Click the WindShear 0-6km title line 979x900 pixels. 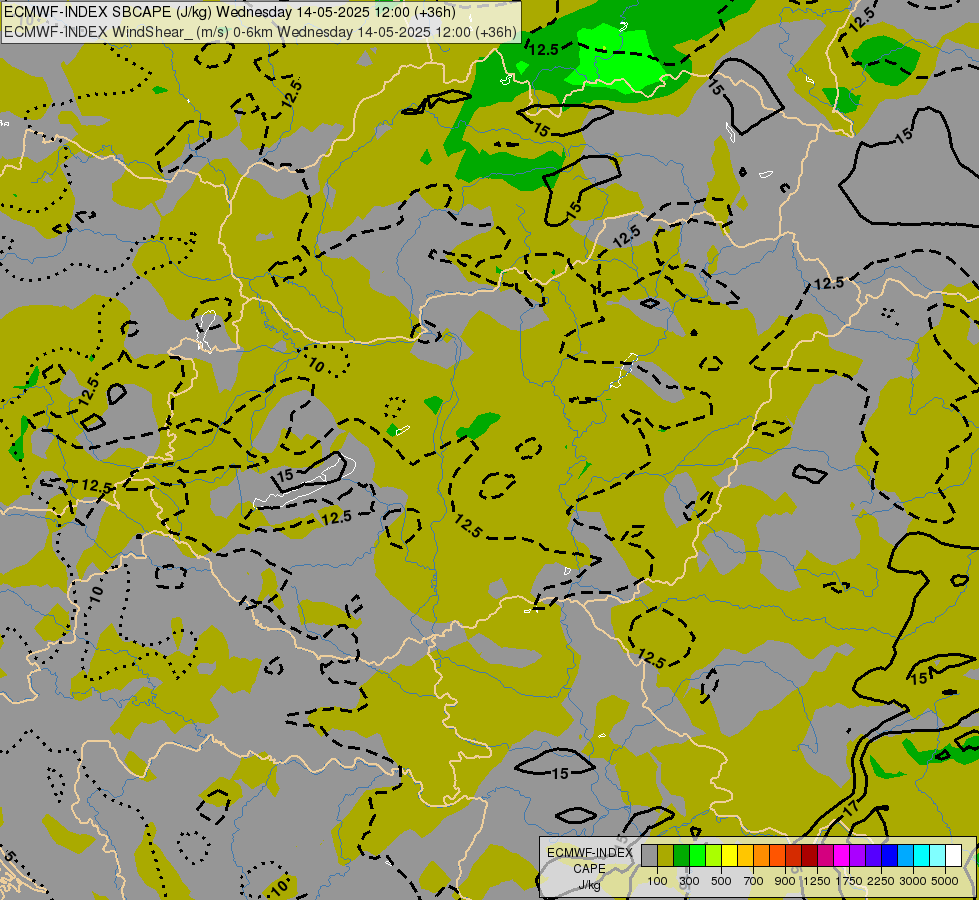click(260, 32)
